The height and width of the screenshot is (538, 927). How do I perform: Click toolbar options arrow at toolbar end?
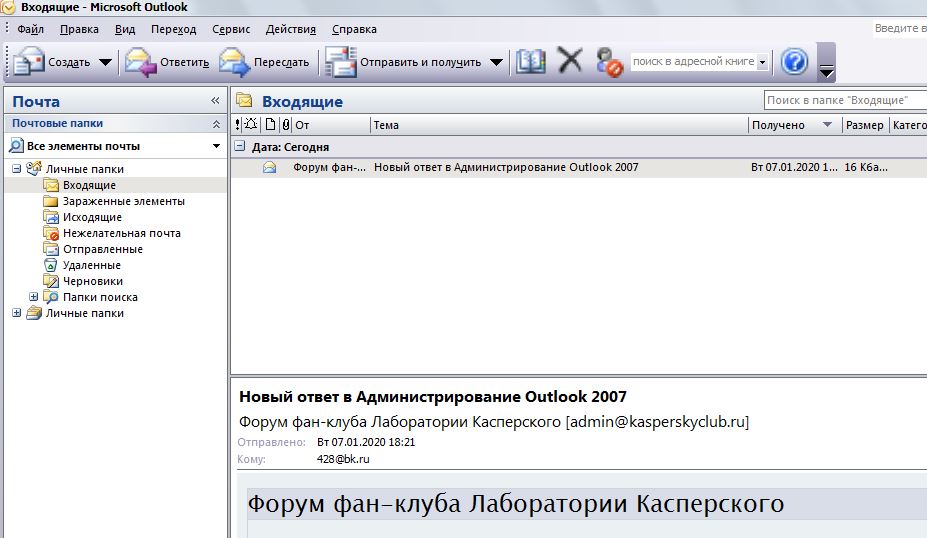[826, 71]
